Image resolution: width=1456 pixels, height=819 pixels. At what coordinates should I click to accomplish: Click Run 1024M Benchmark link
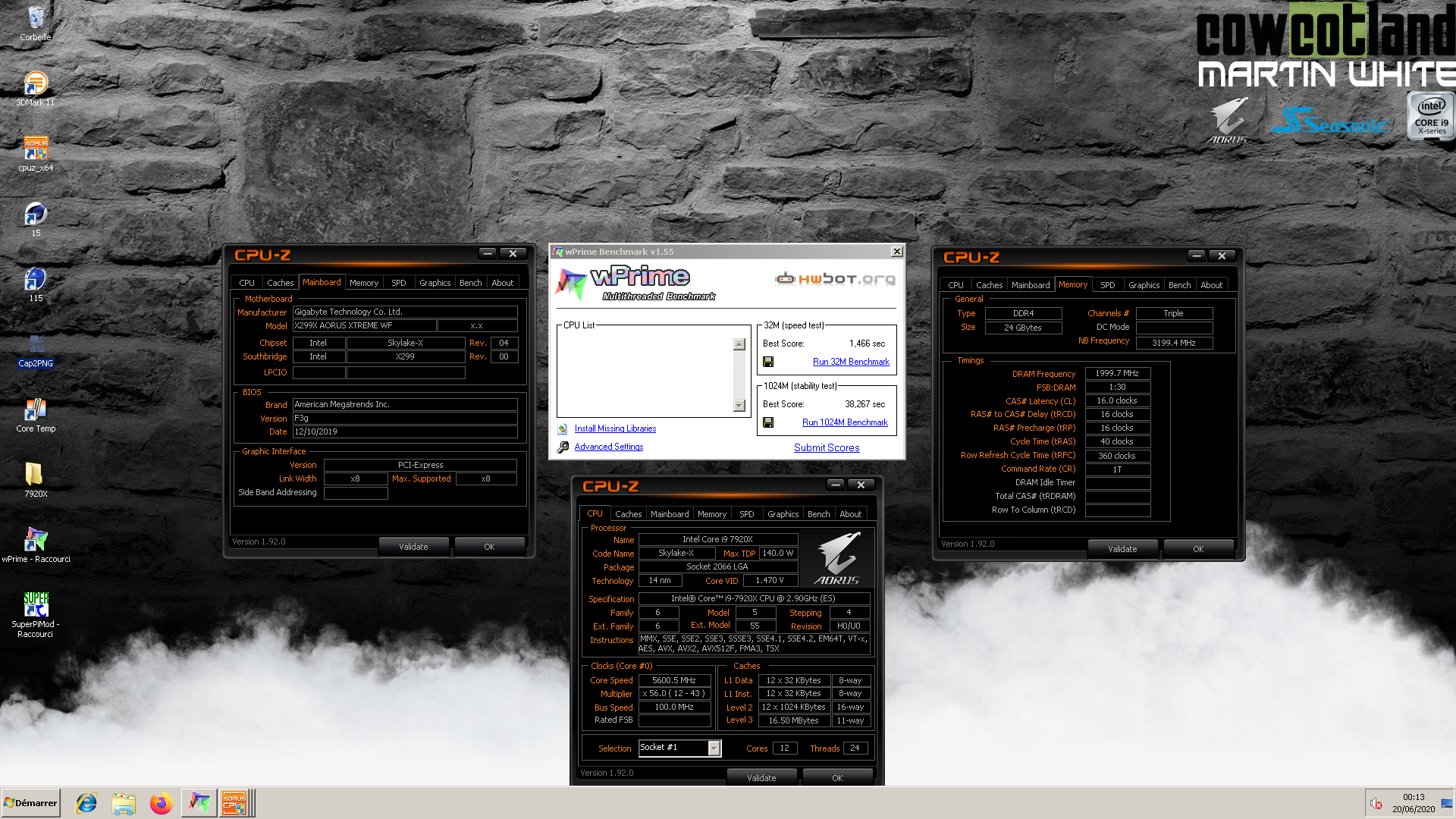[x=845, y=422]
